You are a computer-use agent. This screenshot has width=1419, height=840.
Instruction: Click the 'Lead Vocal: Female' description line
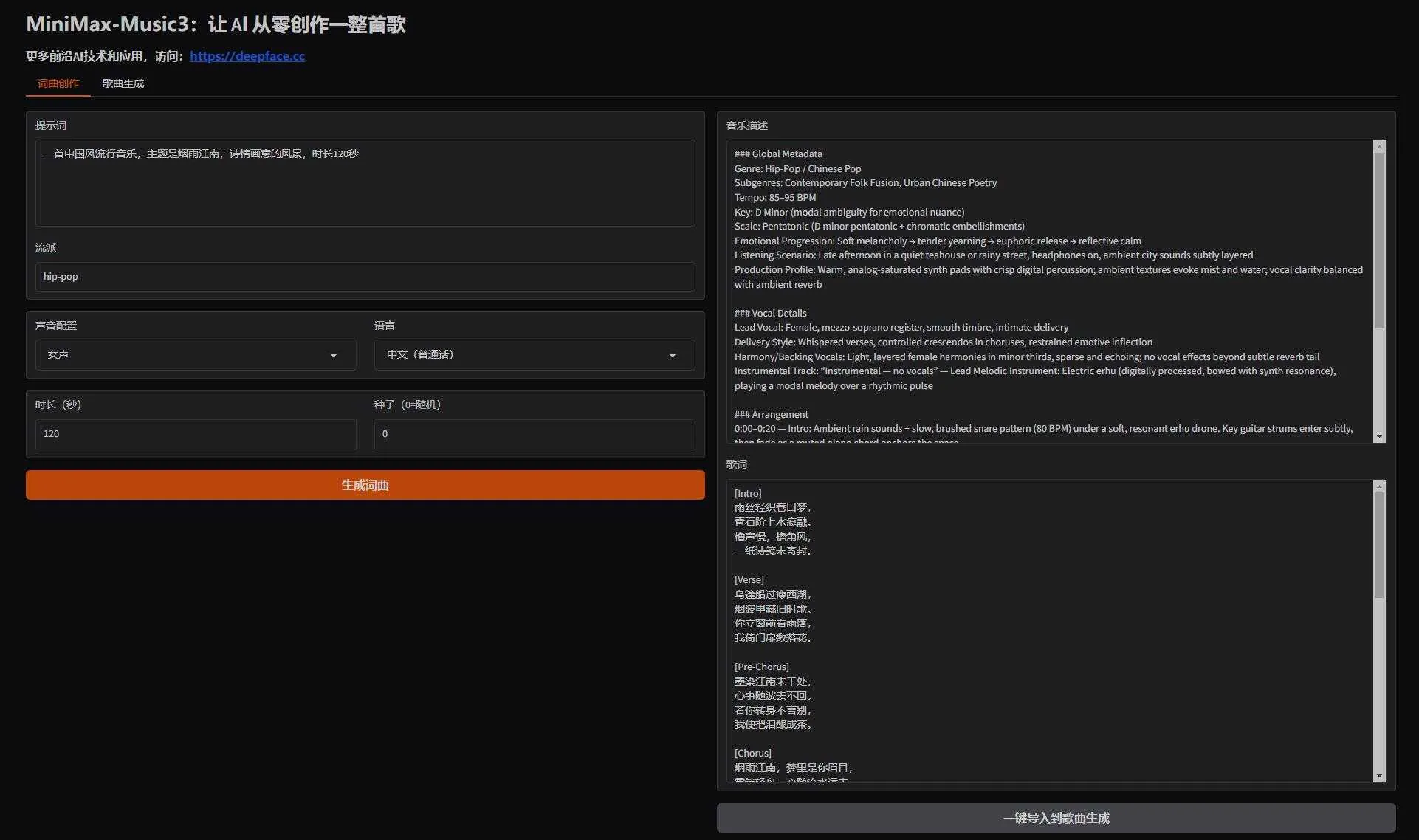[901, 328]
